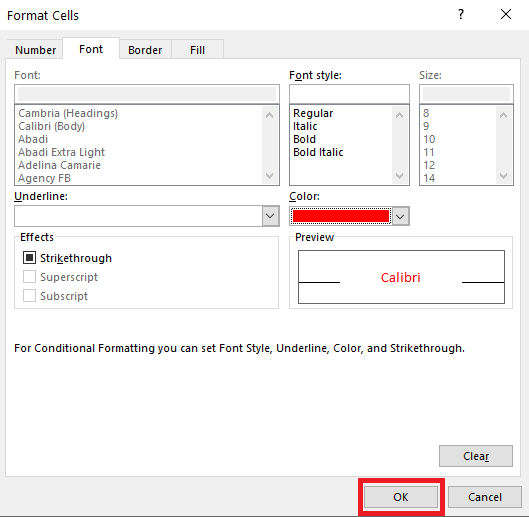Enable the Superscript checkbox
The image size is (529, 517).
[x=29, y=277]
